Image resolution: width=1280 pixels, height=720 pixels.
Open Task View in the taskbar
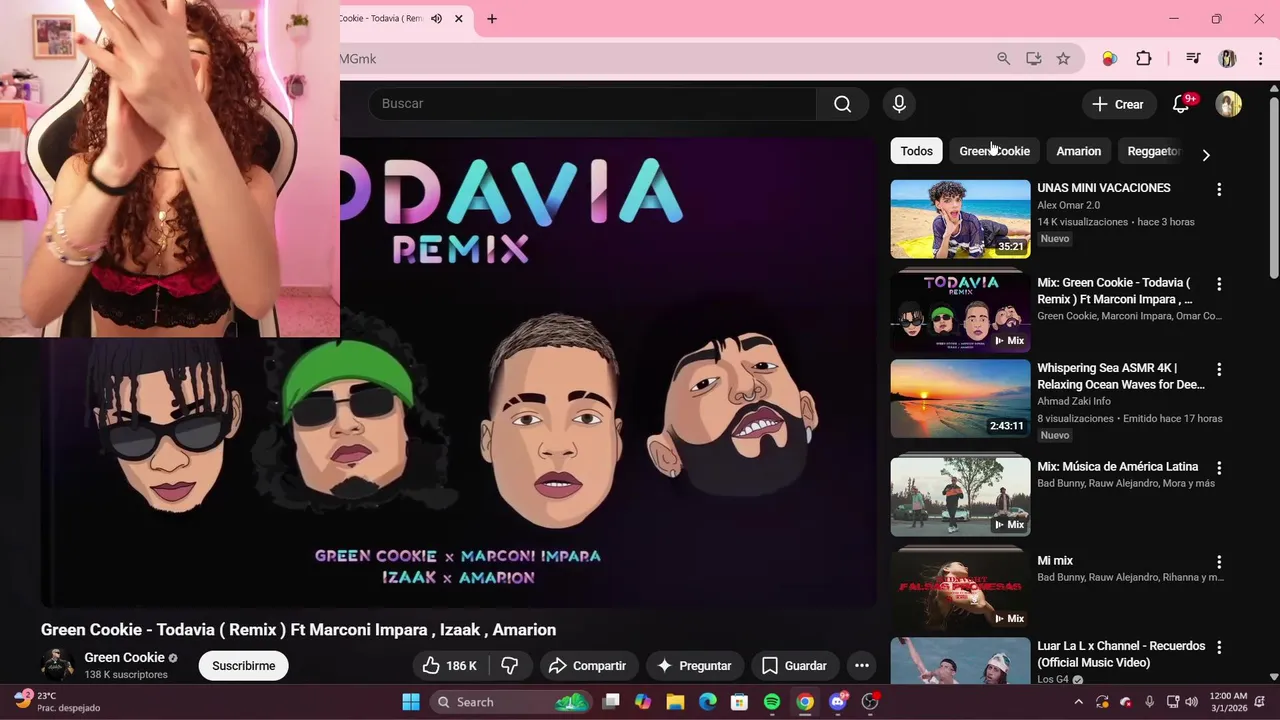611,702
